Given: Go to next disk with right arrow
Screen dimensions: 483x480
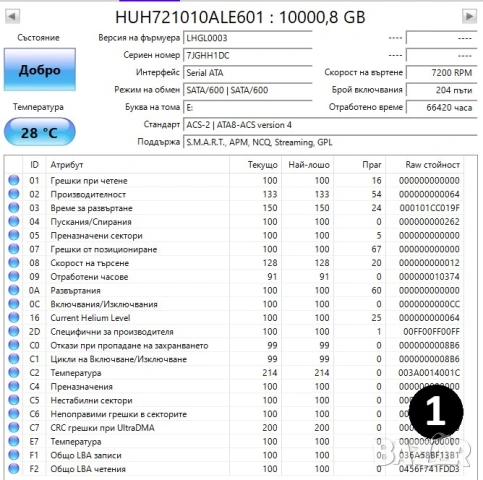Looking at the screenshot, I should click(x=469, y=16).
